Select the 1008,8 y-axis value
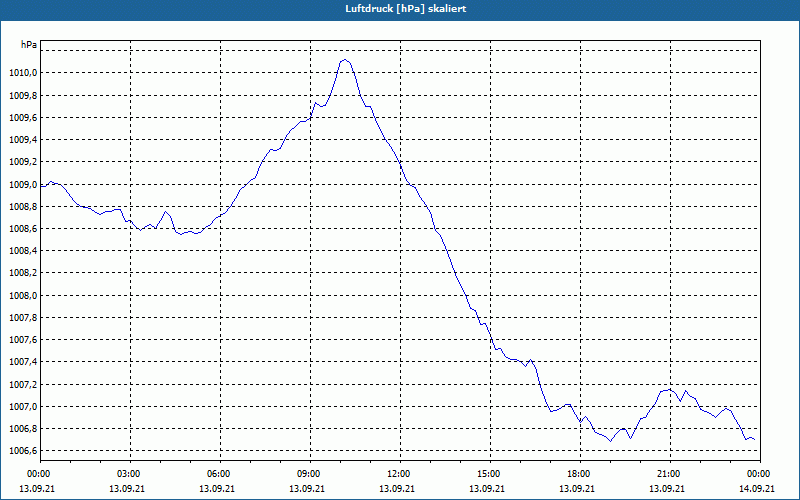This screenshot has height=500, width=800. coord(23,207)
